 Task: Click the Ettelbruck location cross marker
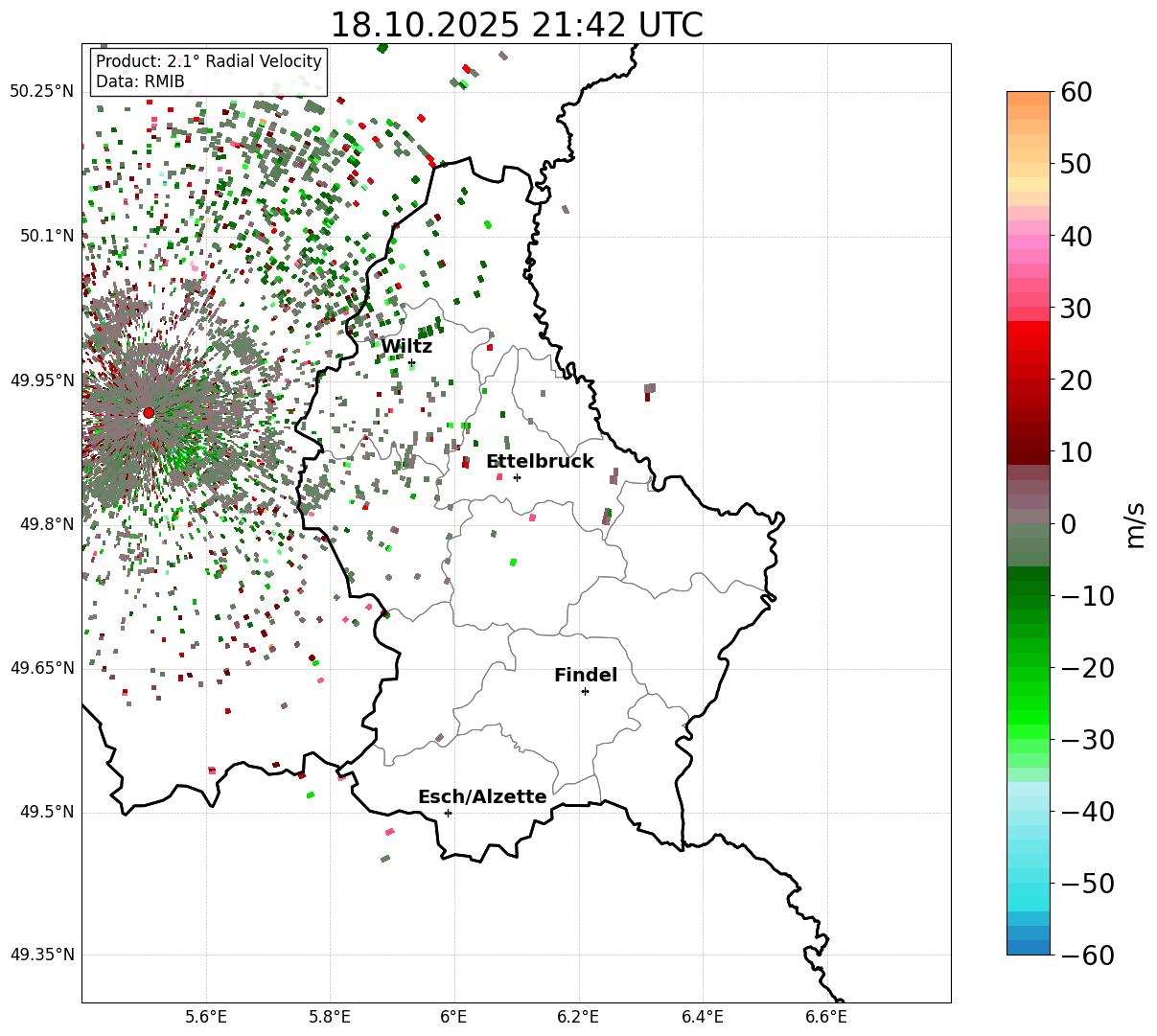[517, 477]
